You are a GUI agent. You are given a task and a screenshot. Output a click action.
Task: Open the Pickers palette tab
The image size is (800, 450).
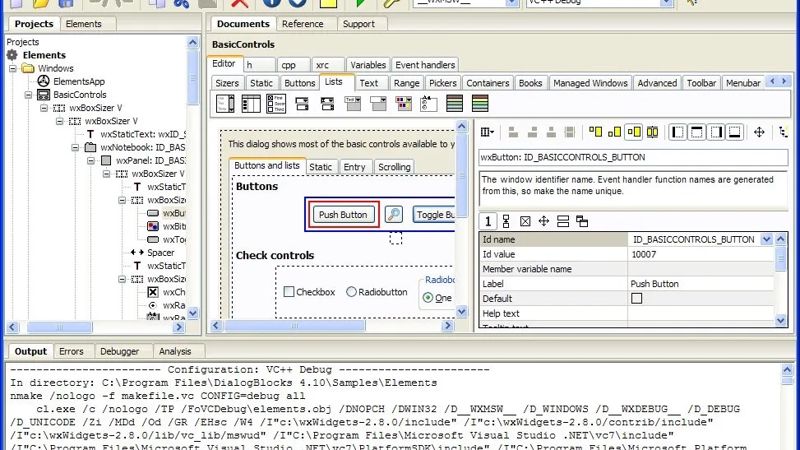click(442, 83)
